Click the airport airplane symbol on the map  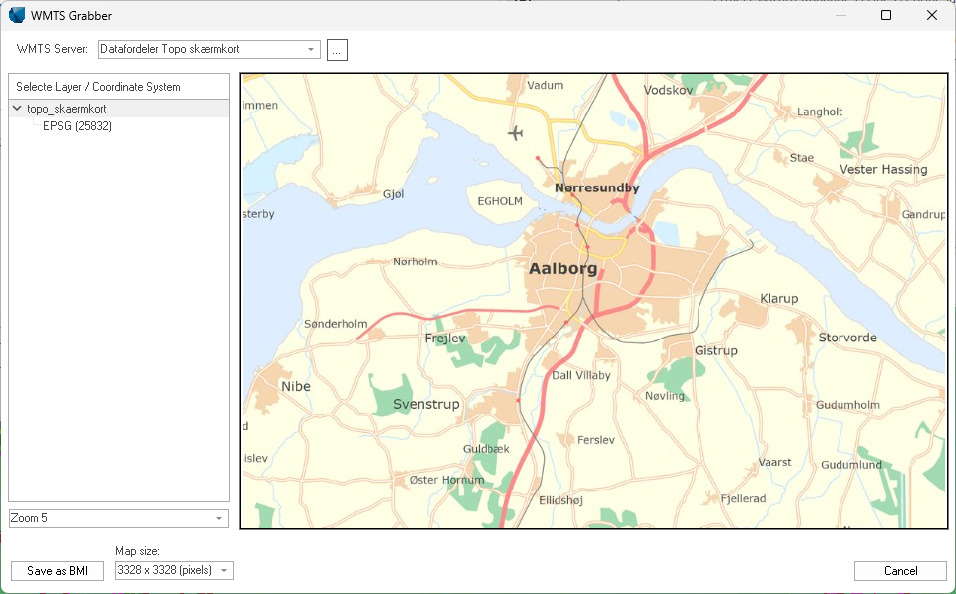[516, 132]
